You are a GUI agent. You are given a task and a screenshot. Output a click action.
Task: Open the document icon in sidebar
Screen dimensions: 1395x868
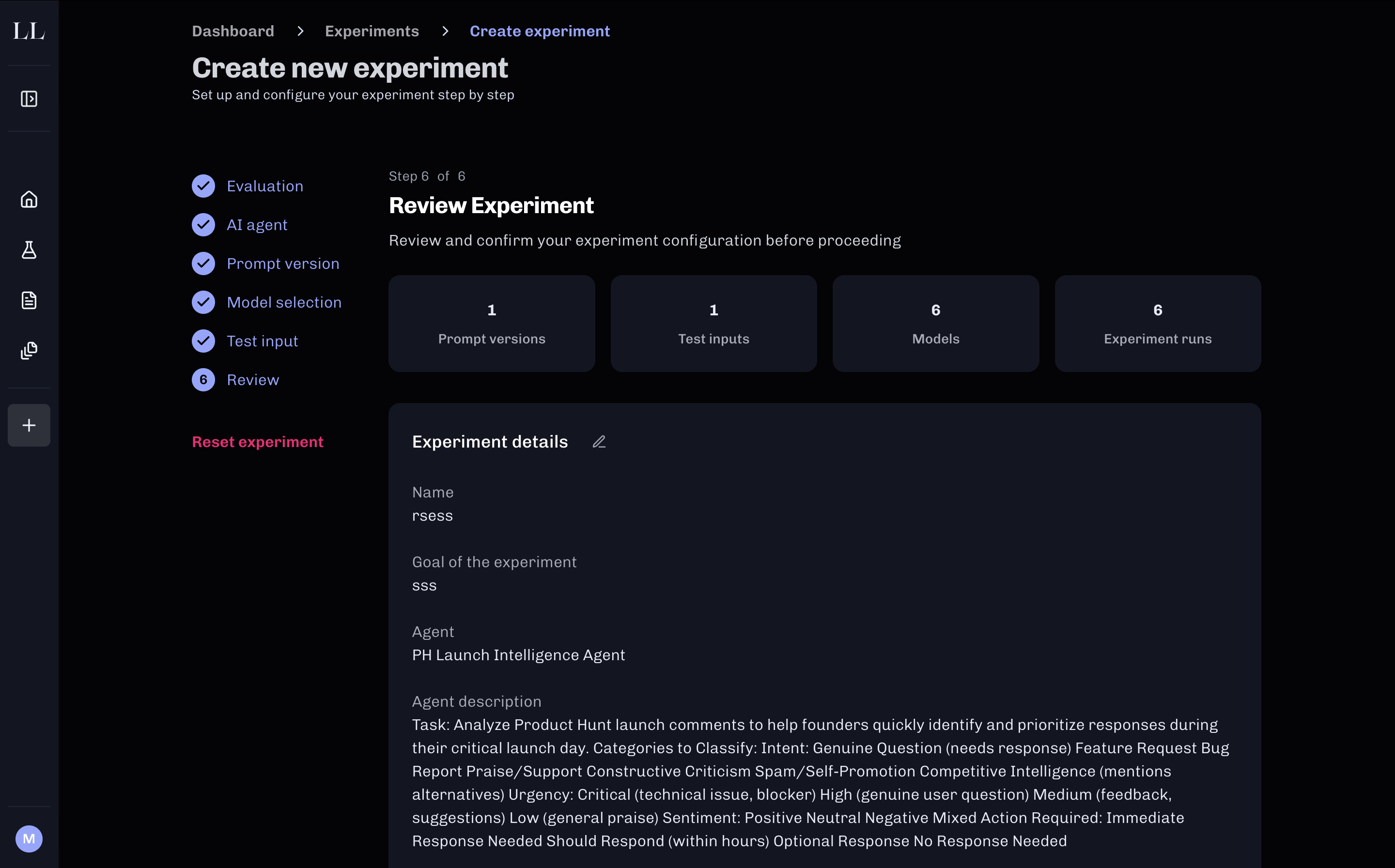[x=29, y=300]
